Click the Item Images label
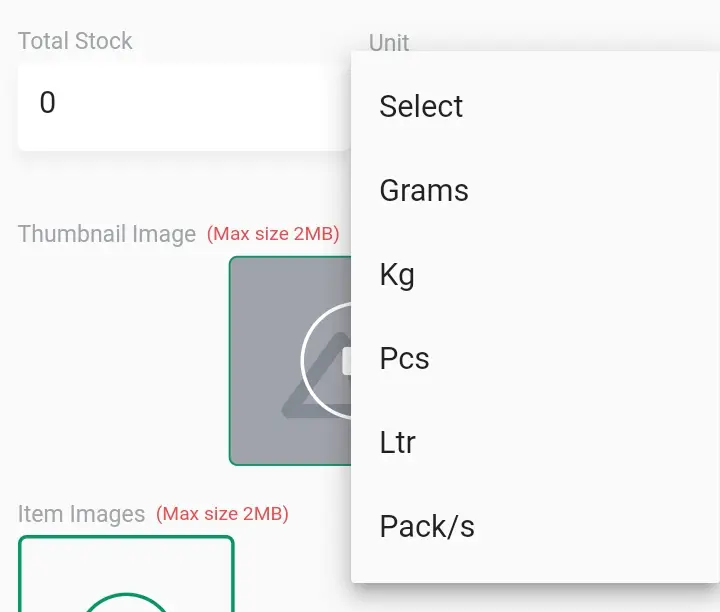This screenshot has width=720, height=612. point(81,514)
